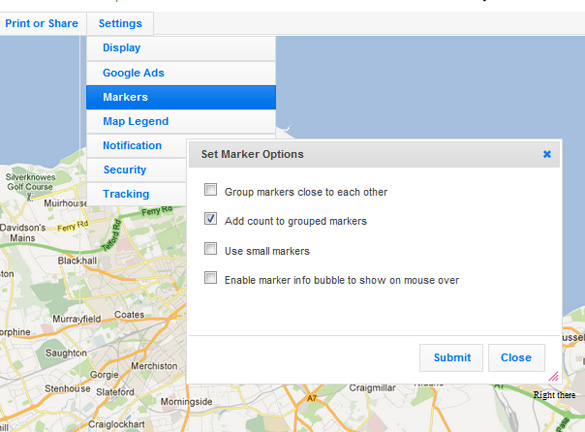Click the Silverknowes Golf Course map label
The height and width of the screenshot is (432, 585).
[30, 182]
